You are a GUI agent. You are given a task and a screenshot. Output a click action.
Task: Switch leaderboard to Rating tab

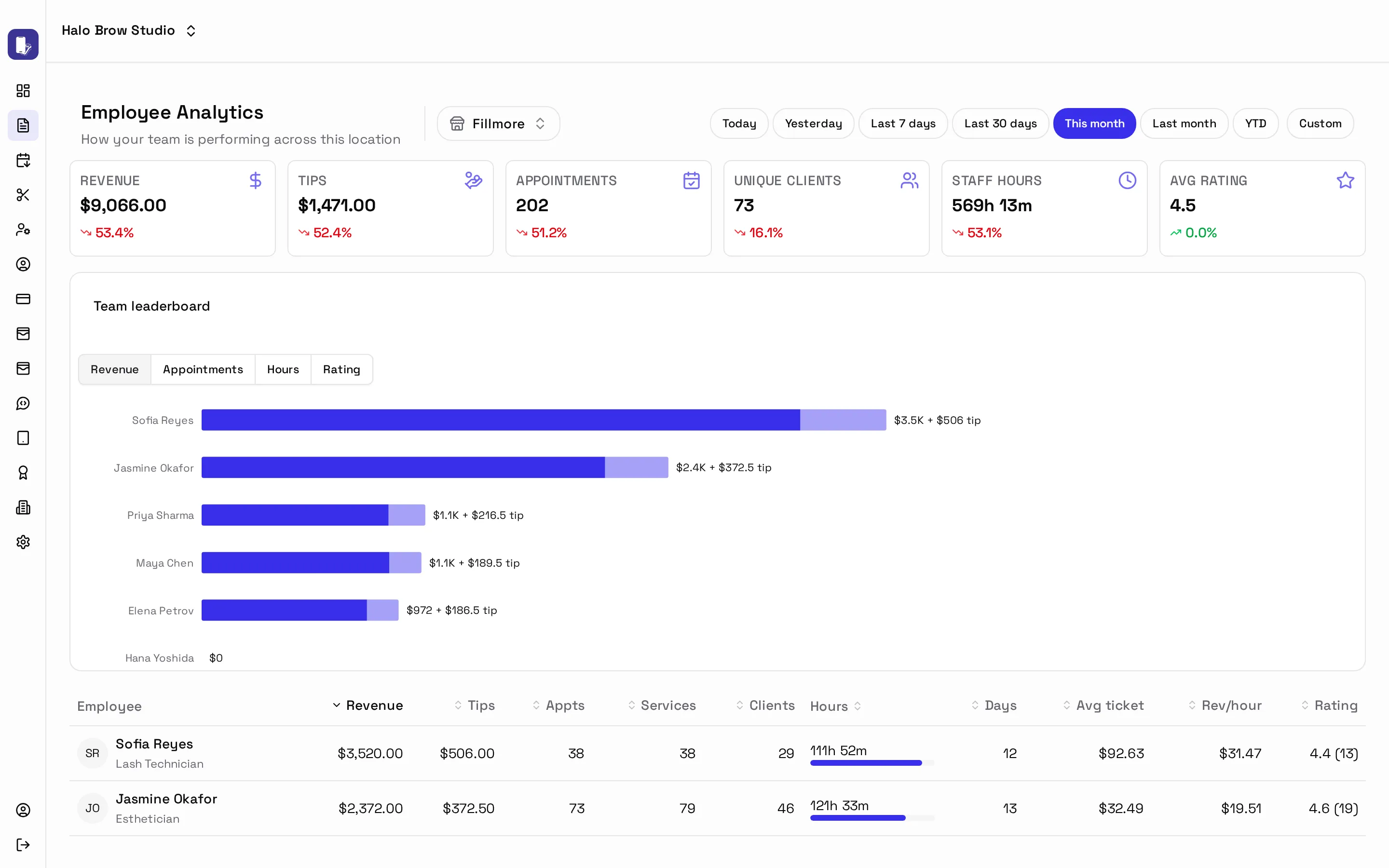(x=341, y=369)
